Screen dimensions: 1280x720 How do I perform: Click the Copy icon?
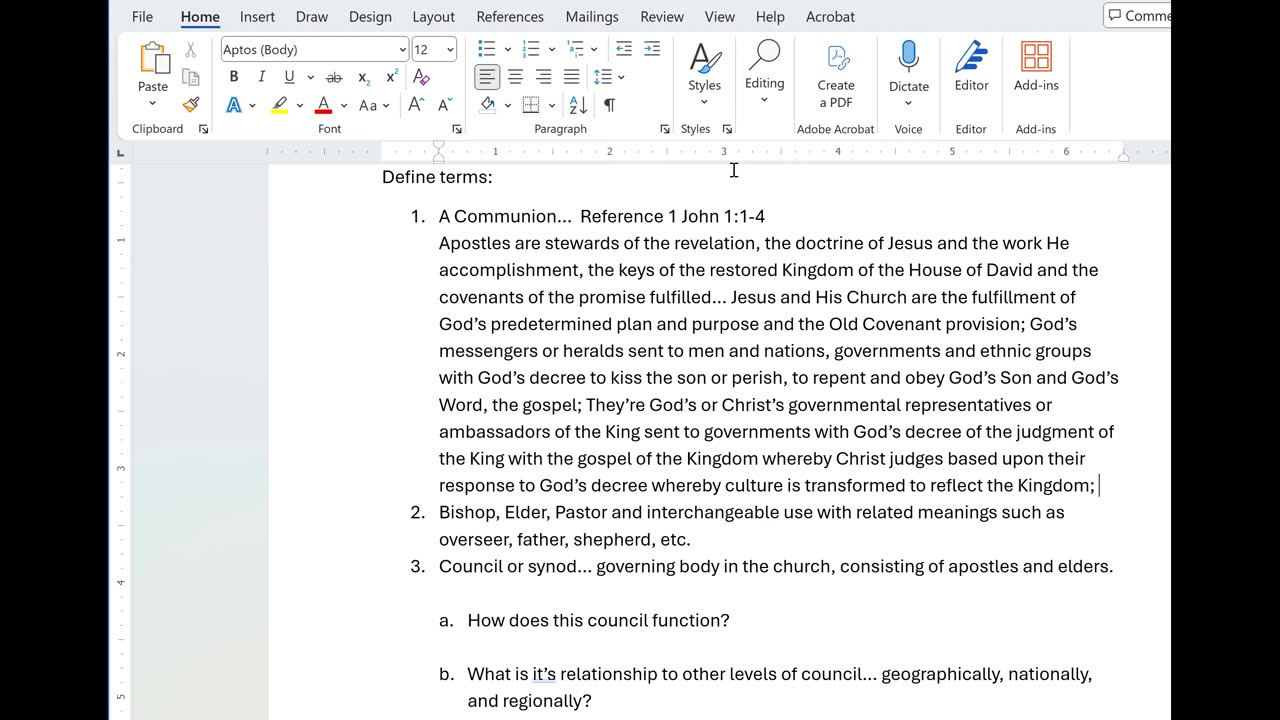190,77
